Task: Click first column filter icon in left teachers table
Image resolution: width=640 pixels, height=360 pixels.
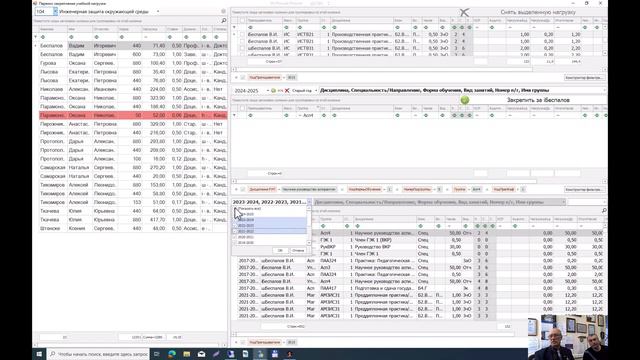Action: (x=43, y=37)
